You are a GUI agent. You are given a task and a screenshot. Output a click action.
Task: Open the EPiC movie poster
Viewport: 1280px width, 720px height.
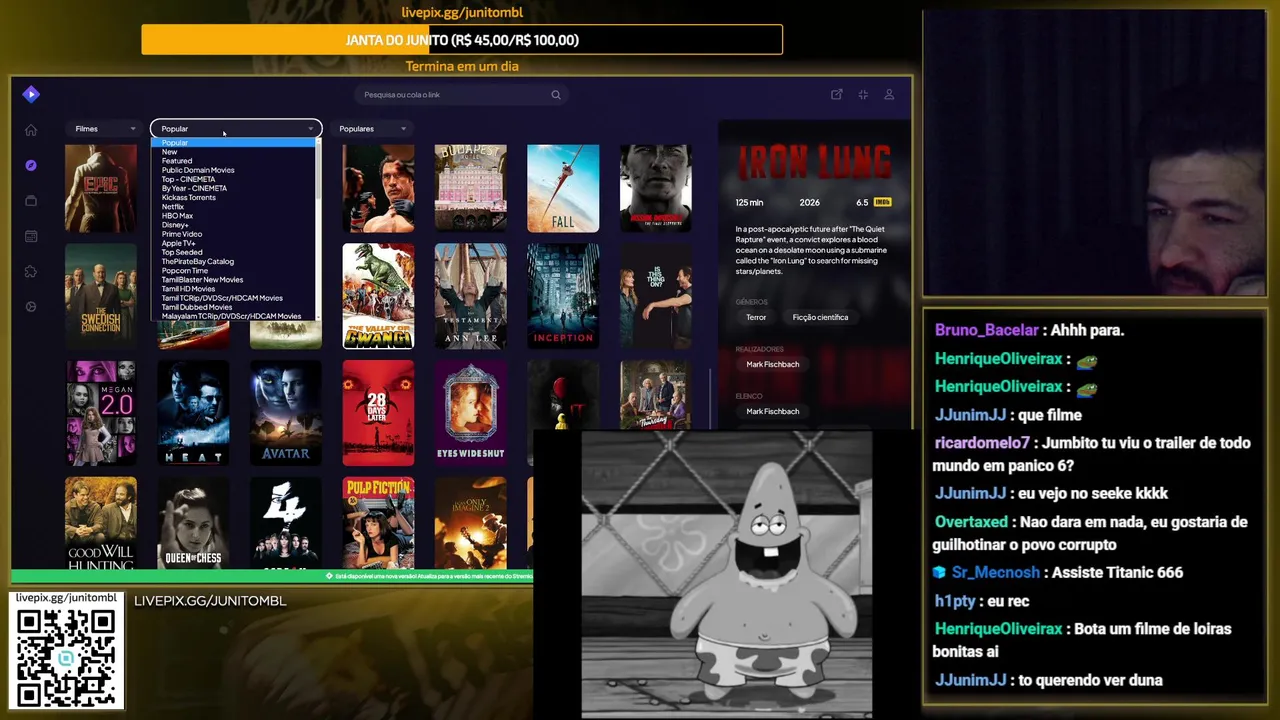coord(101,189)
